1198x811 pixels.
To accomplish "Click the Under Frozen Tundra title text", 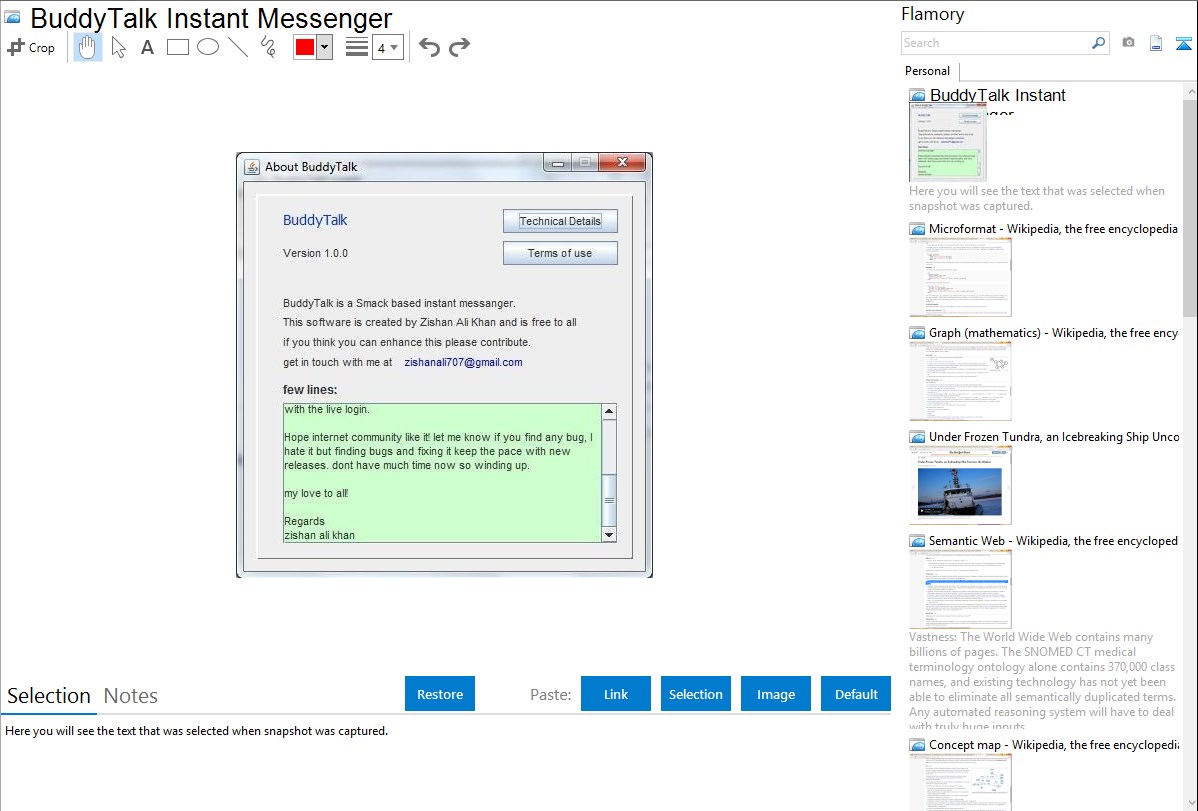I will click(1054, 436).
